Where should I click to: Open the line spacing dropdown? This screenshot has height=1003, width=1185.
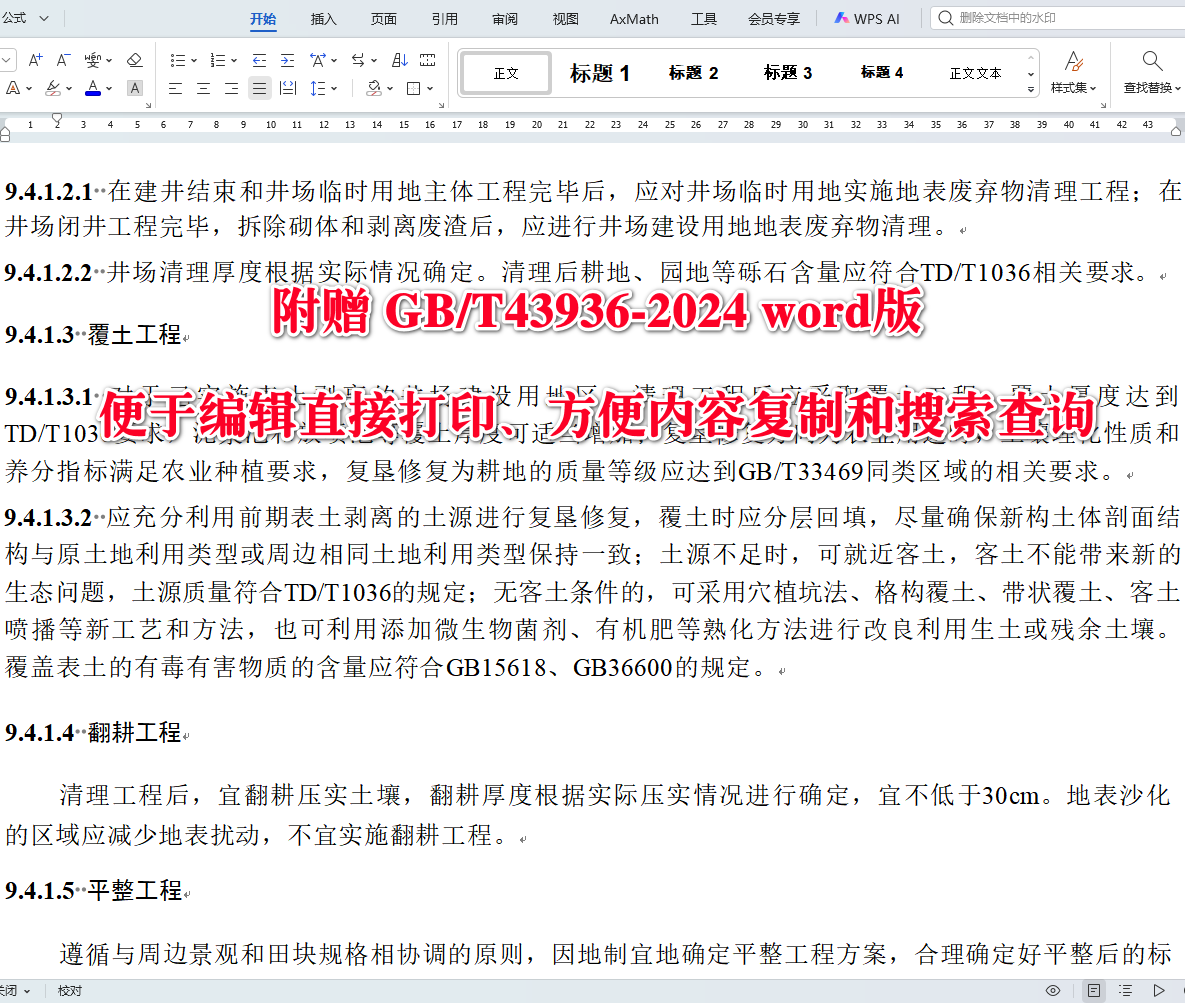333,88
